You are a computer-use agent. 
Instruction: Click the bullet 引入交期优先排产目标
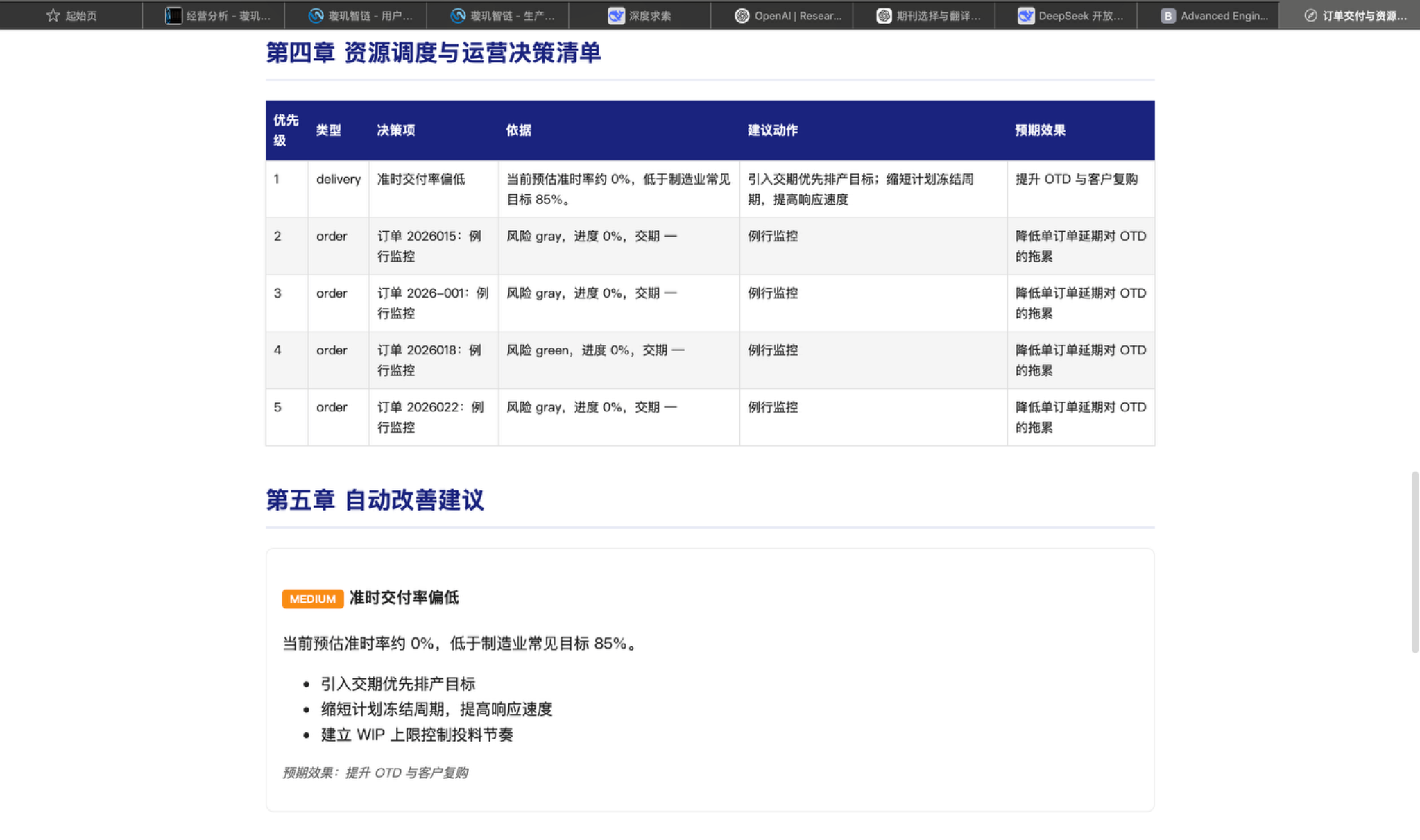[398, 684]
